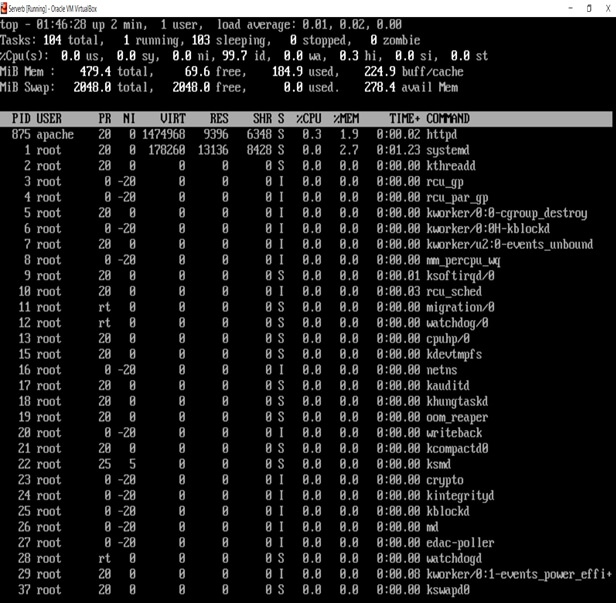This screenshot has height=603, width=616.
Task: Click the apache user name
Action: click(55, 135)
